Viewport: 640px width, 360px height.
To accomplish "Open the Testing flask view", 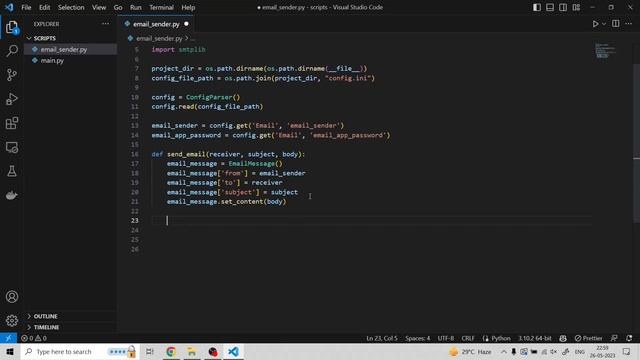I will [12, 171].
